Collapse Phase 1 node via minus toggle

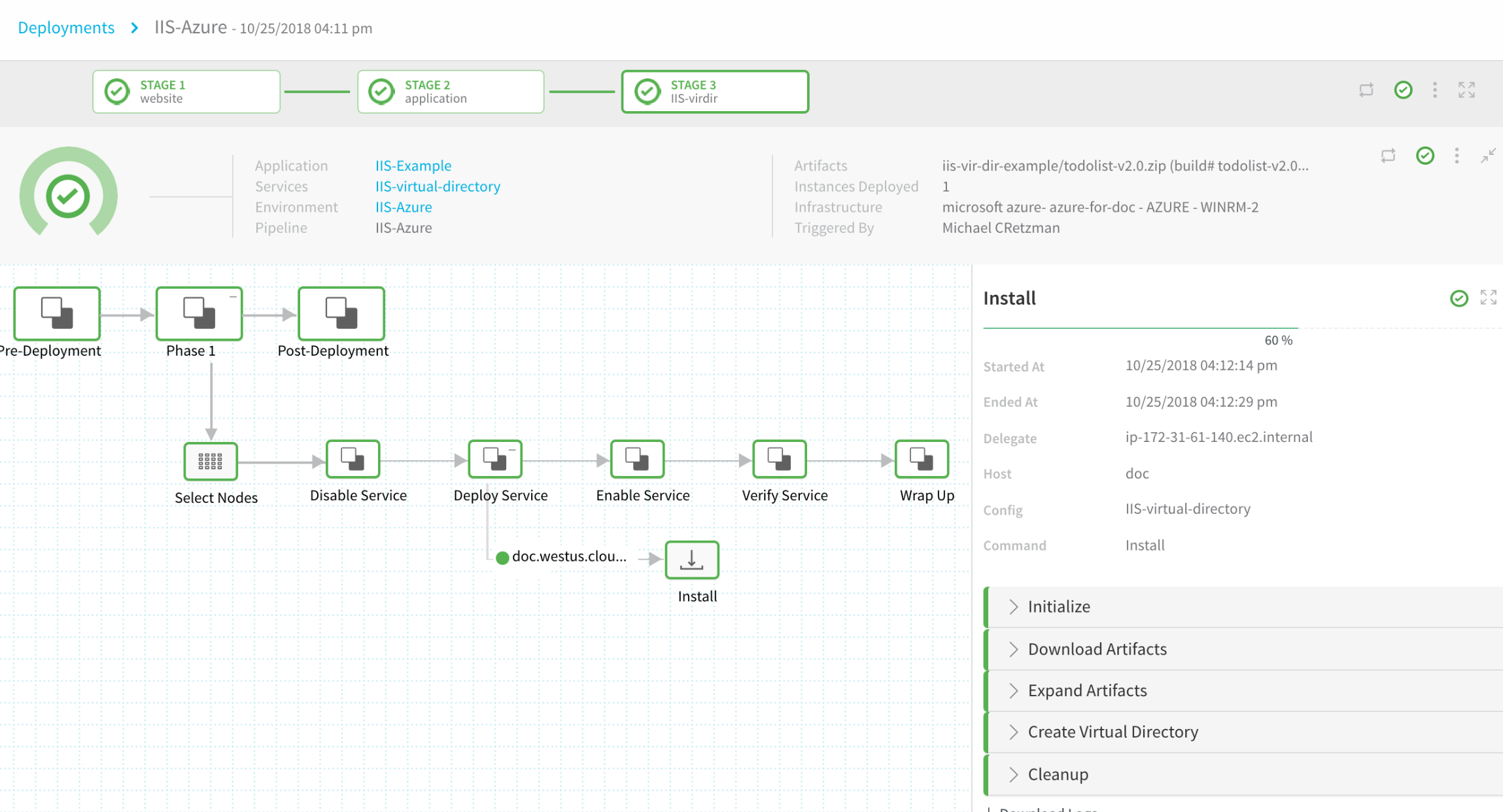(x=233, y=297)
